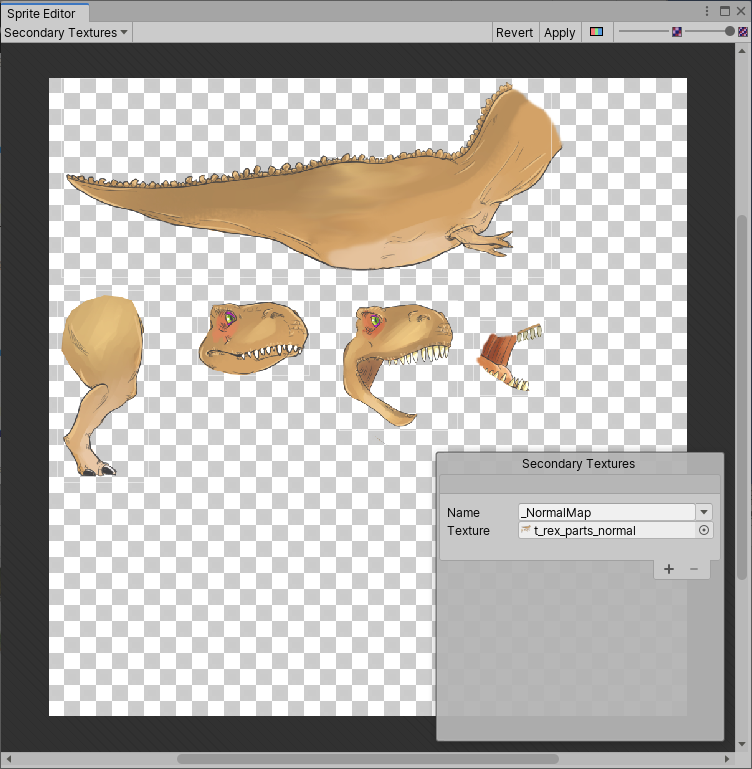Click the high mip level icon at far right

743,32
